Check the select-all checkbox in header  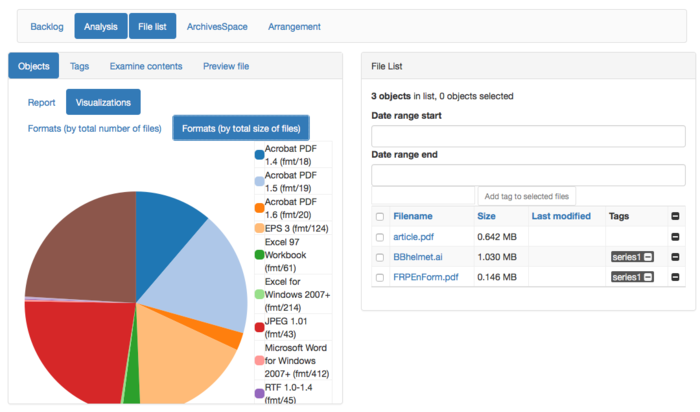(379, 216)
